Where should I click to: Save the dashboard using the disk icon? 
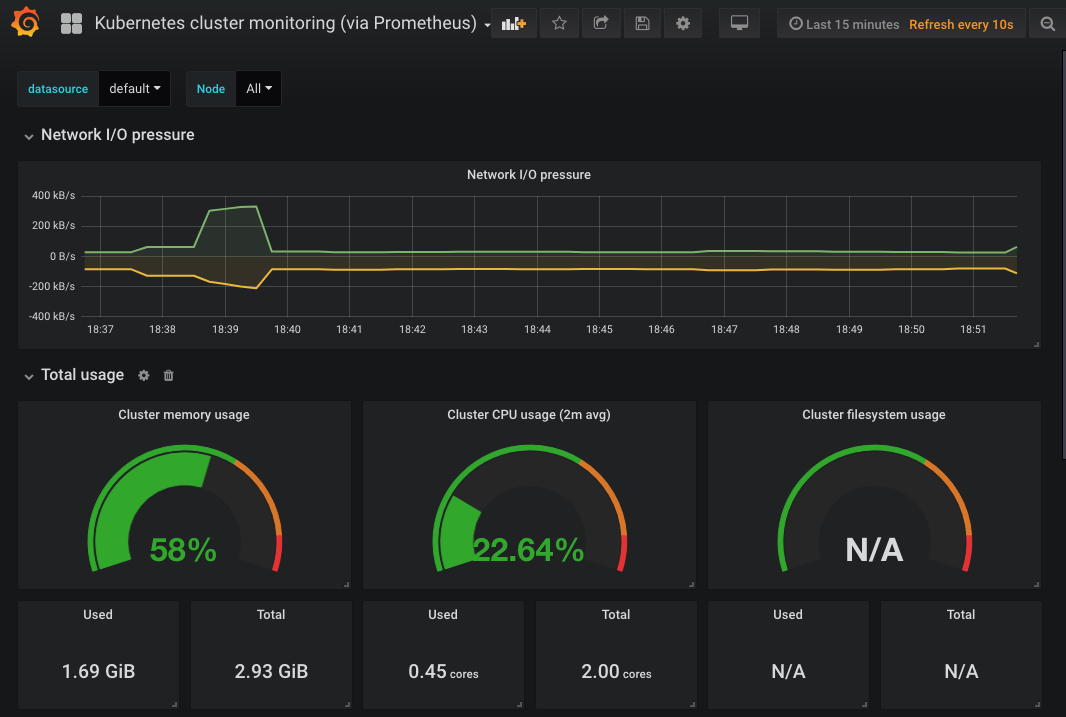[x=642, y=23]
